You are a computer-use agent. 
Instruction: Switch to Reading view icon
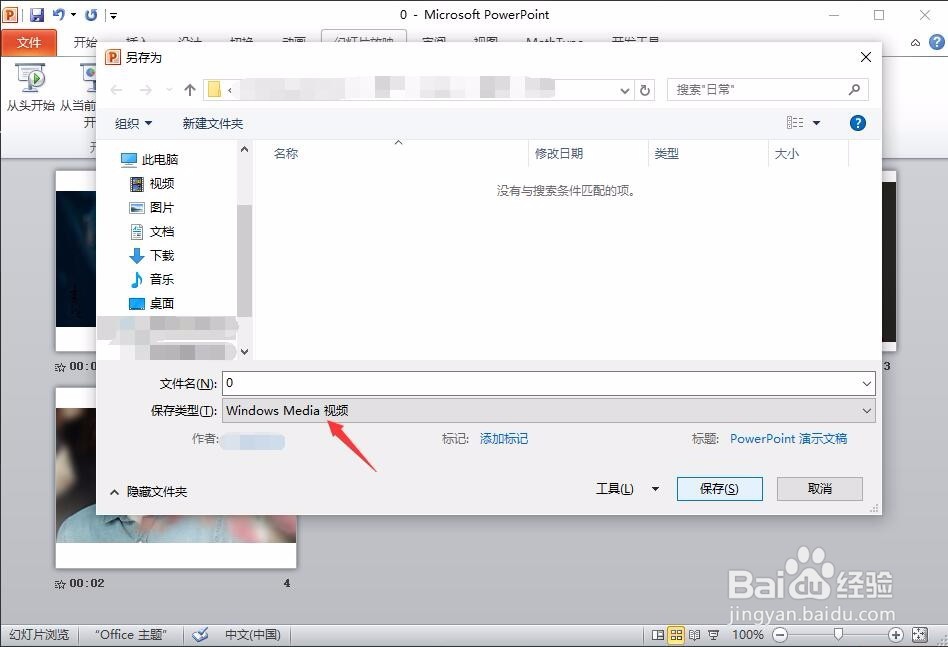coord(695,634)
